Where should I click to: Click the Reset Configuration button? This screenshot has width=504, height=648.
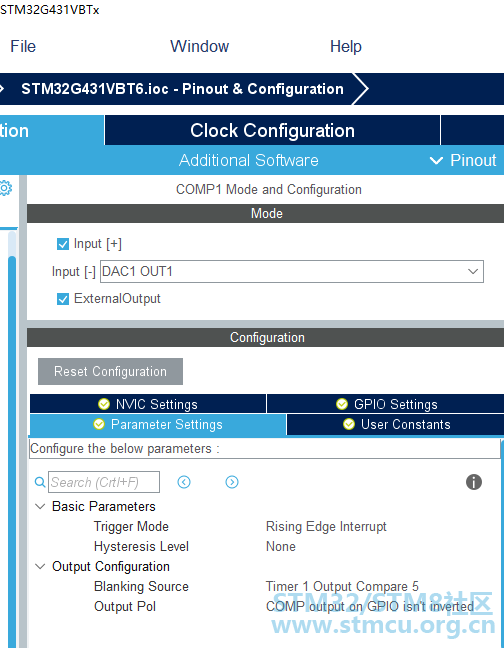pyautogui.click(x=110, y=372)
